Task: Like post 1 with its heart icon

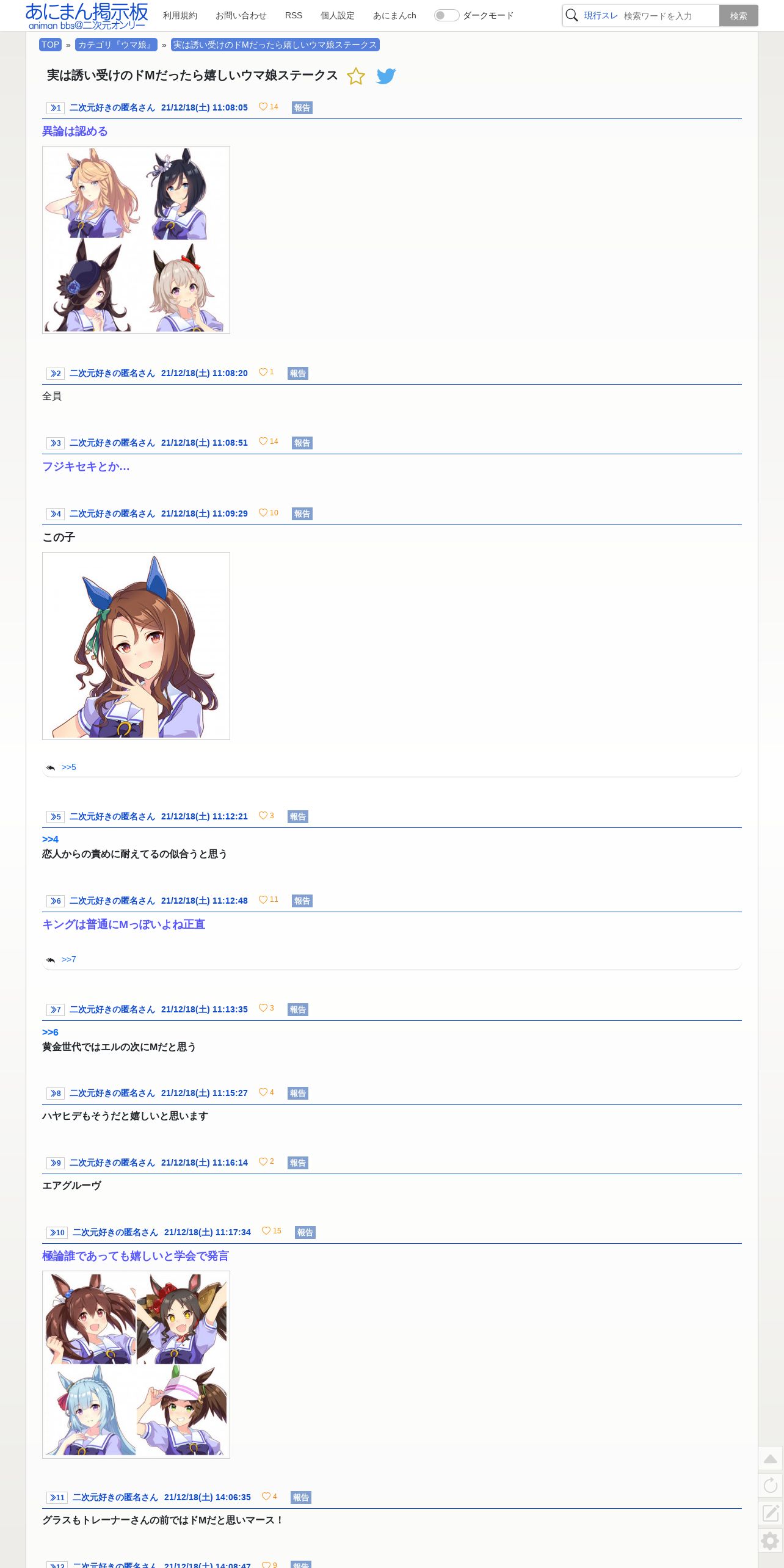Action: click(263, 107)
